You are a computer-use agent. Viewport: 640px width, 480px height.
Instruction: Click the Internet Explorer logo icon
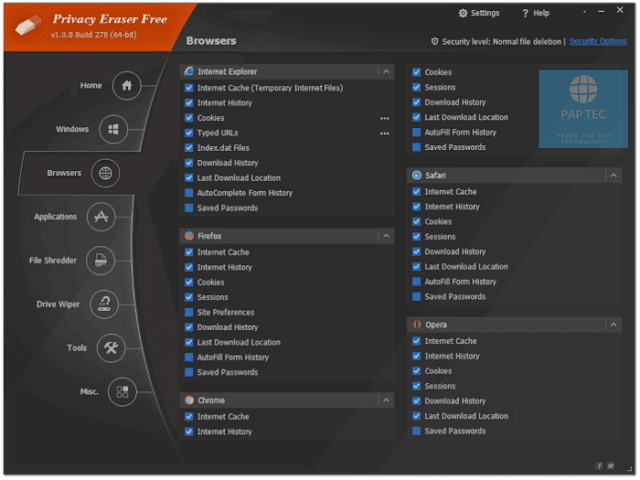click(x=189, y=71)
